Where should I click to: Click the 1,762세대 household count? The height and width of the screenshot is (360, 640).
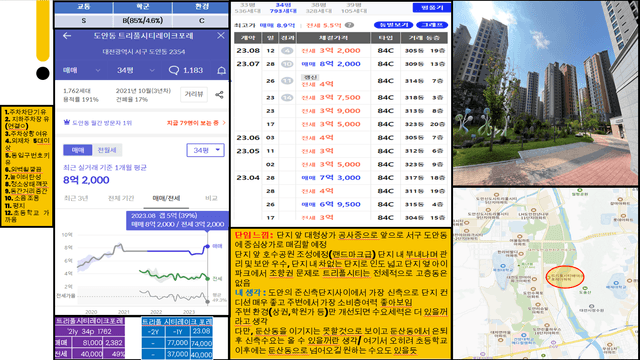coord(77,91)
